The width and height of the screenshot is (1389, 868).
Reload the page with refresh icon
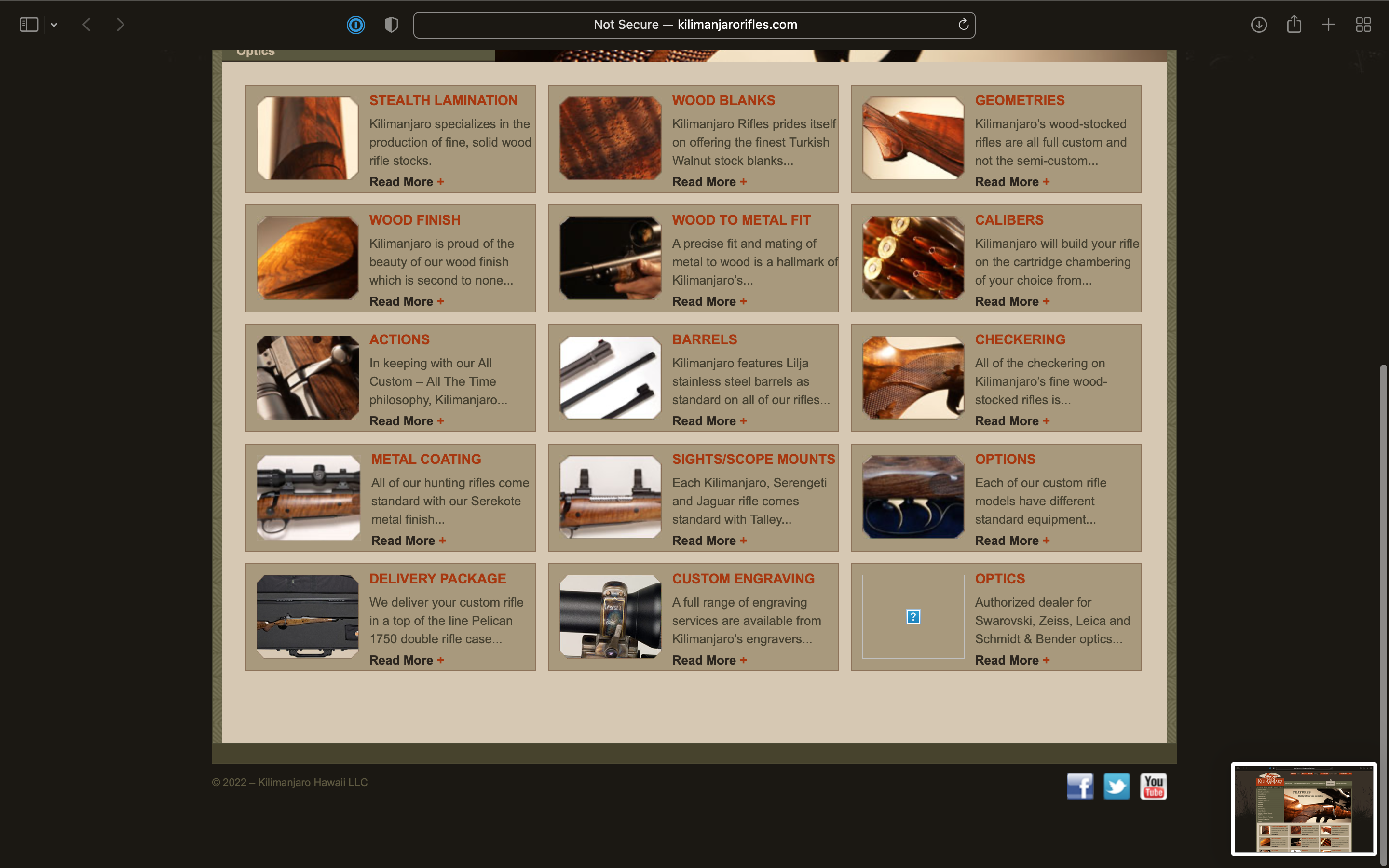coord(963,24)
